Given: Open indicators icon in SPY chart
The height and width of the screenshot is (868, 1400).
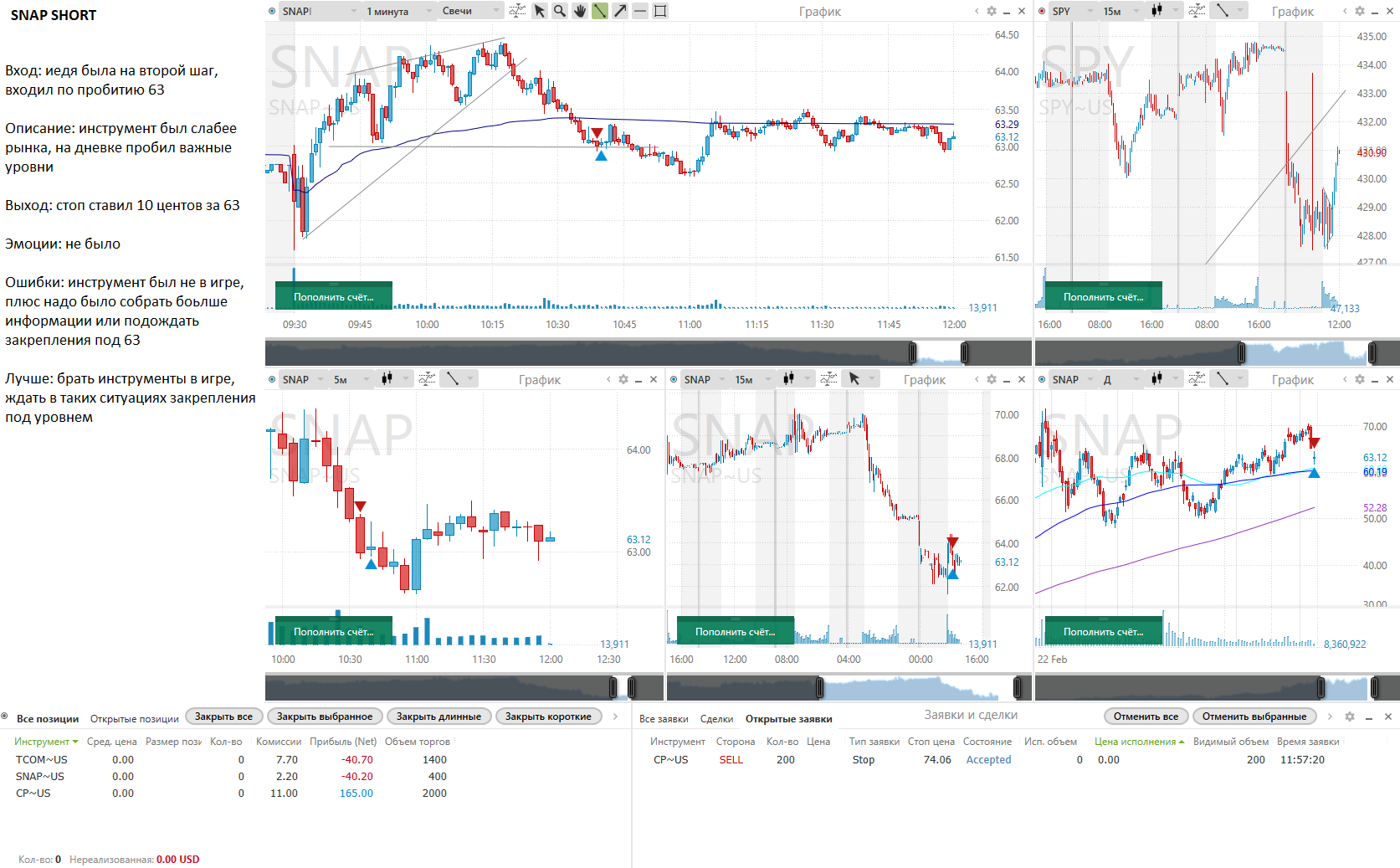Looking at the screenshot, I should (x=1197, y=11).
